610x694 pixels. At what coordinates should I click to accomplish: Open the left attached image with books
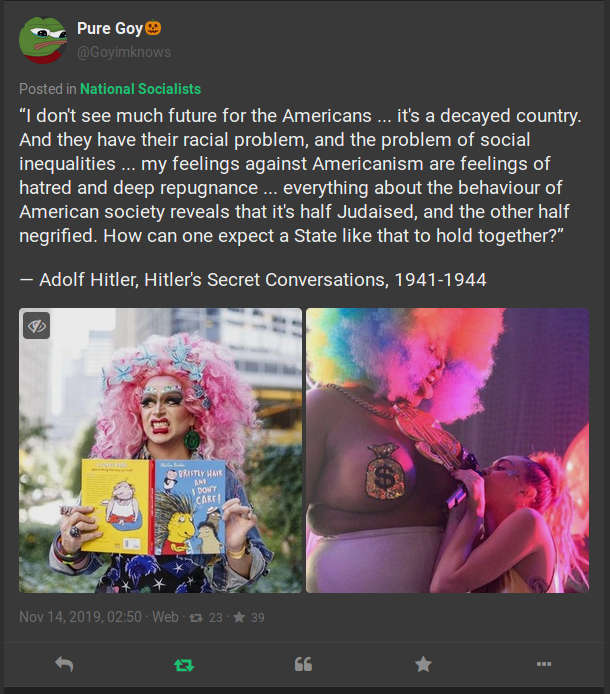click(x=161, y=451)
